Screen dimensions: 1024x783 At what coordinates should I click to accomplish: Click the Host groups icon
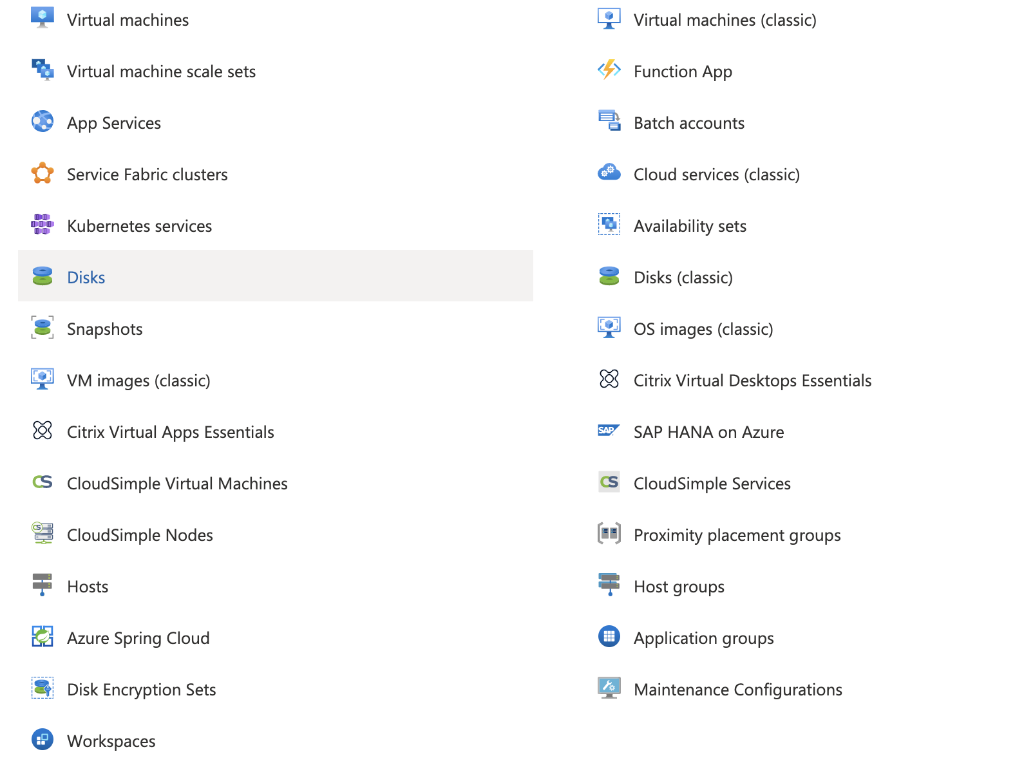609,584
